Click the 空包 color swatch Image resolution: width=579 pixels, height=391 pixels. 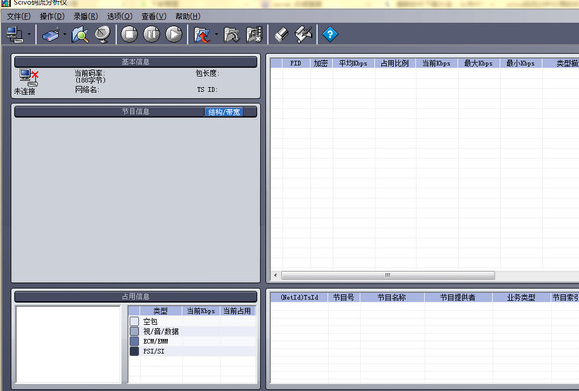134,321
